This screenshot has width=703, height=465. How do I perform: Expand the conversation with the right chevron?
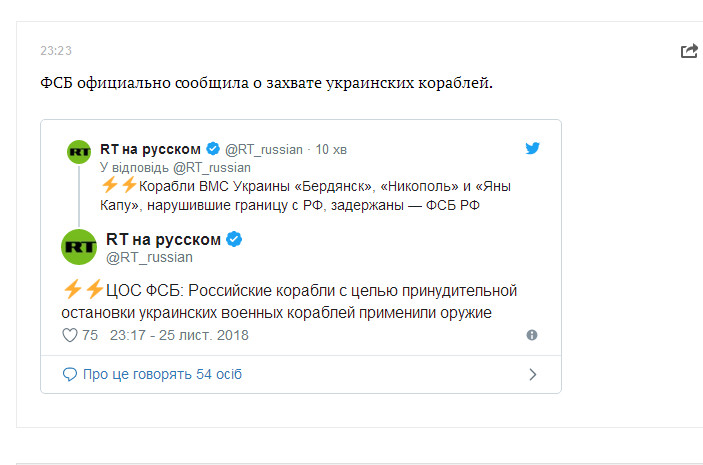(532, 375)
